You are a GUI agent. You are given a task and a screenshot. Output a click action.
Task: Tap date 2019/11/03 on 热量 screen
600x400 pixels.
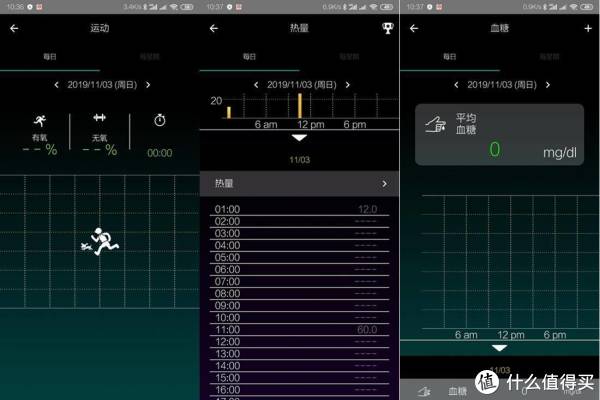302,85
